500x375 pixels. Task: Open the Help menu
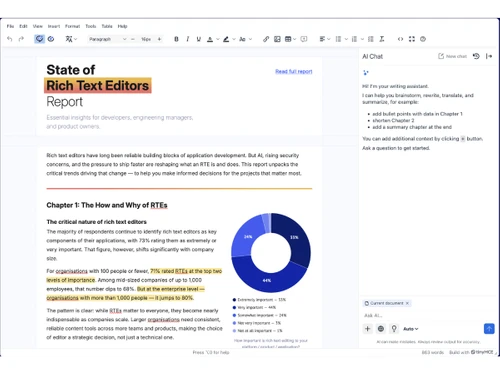click(122, 26)
